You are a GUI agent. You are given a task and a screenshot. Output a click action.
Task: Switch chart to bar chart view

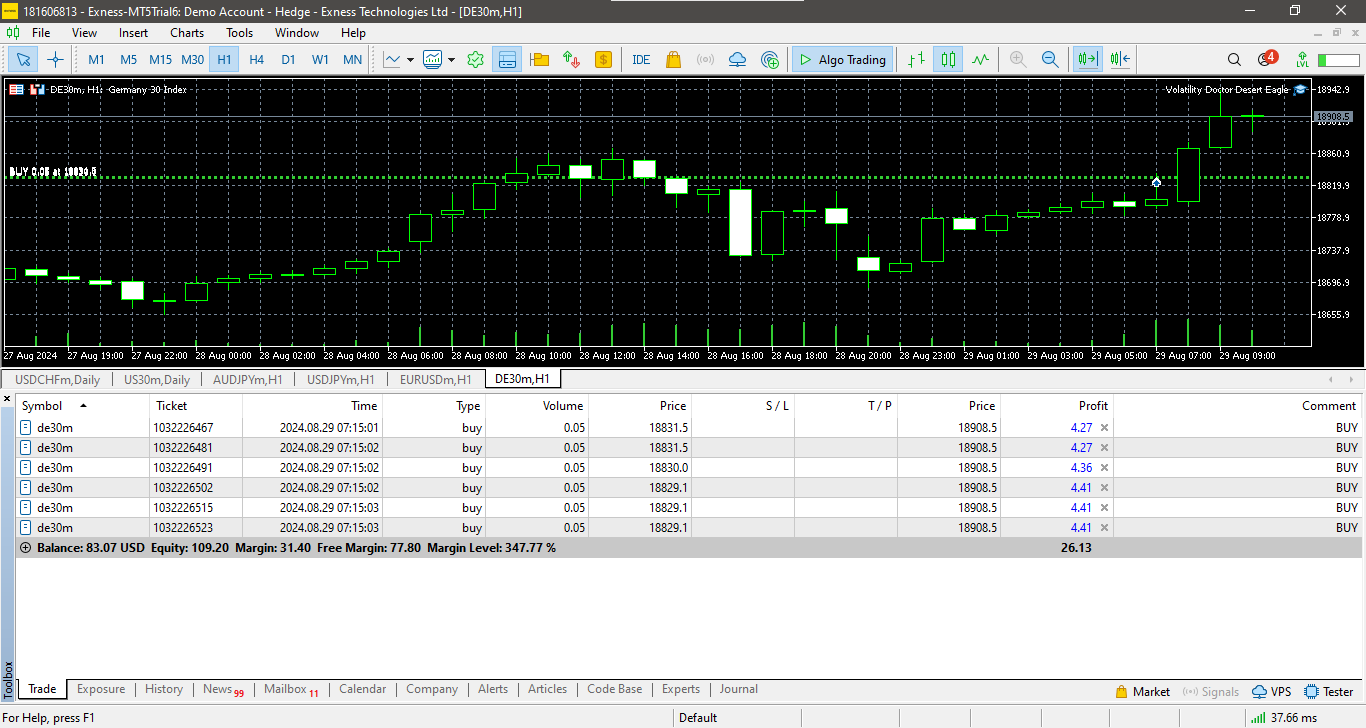(916, 60)
